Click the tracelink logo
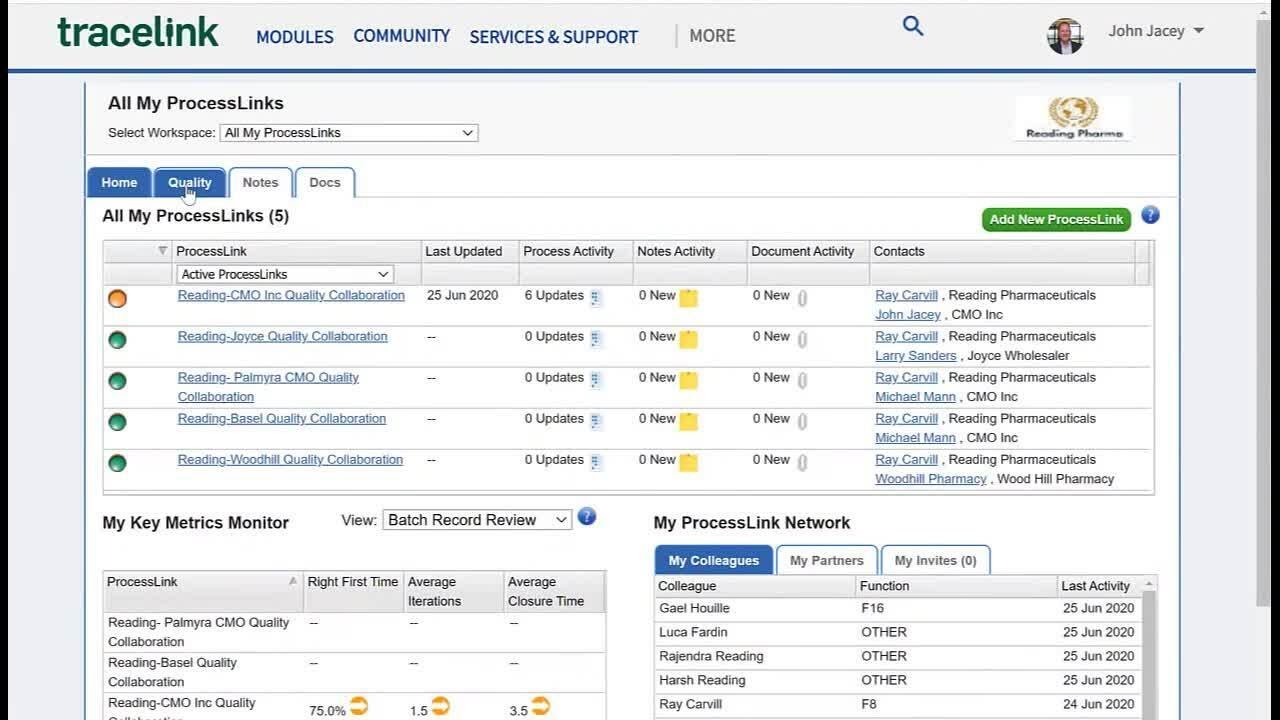 [138, 32]
